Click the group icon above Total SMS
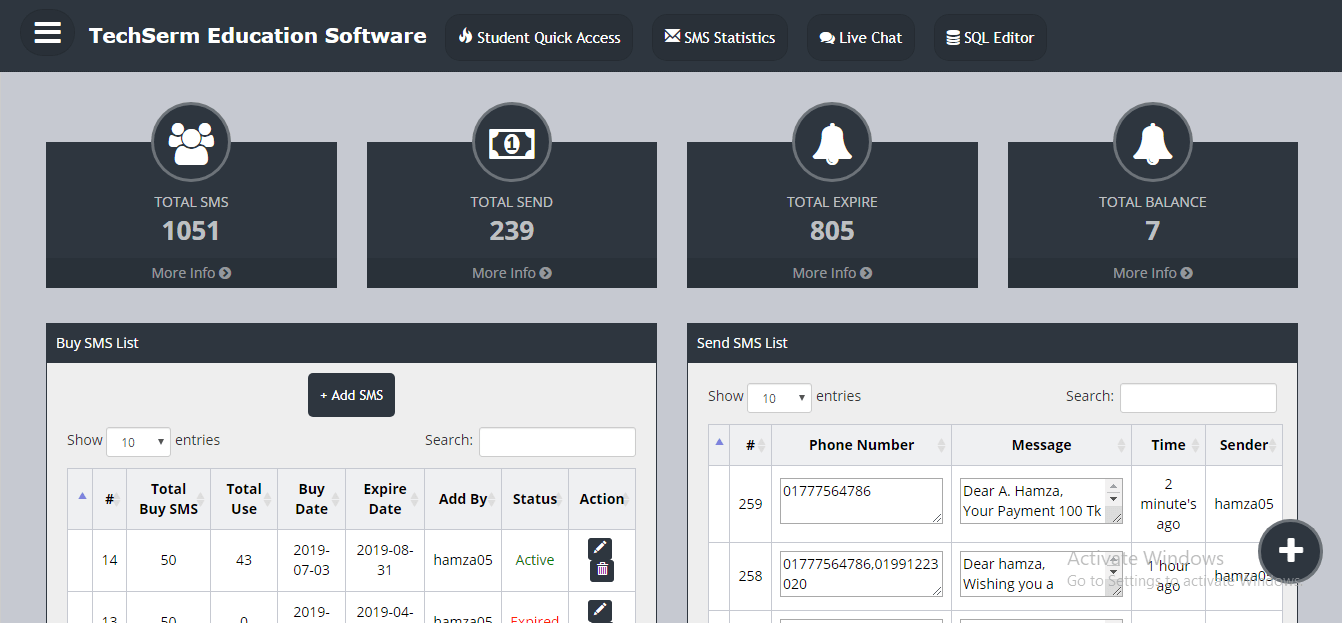 click(x=191, y=141)
